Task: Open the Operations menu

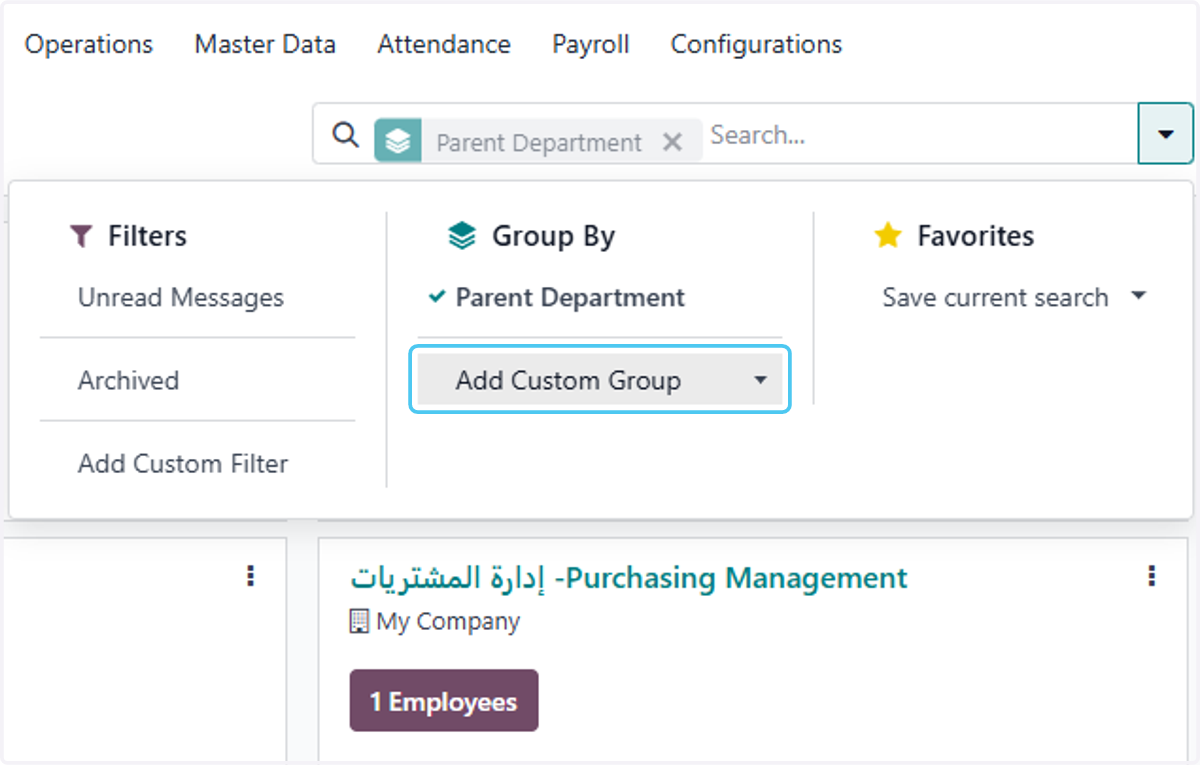Action: coord(89,44)
